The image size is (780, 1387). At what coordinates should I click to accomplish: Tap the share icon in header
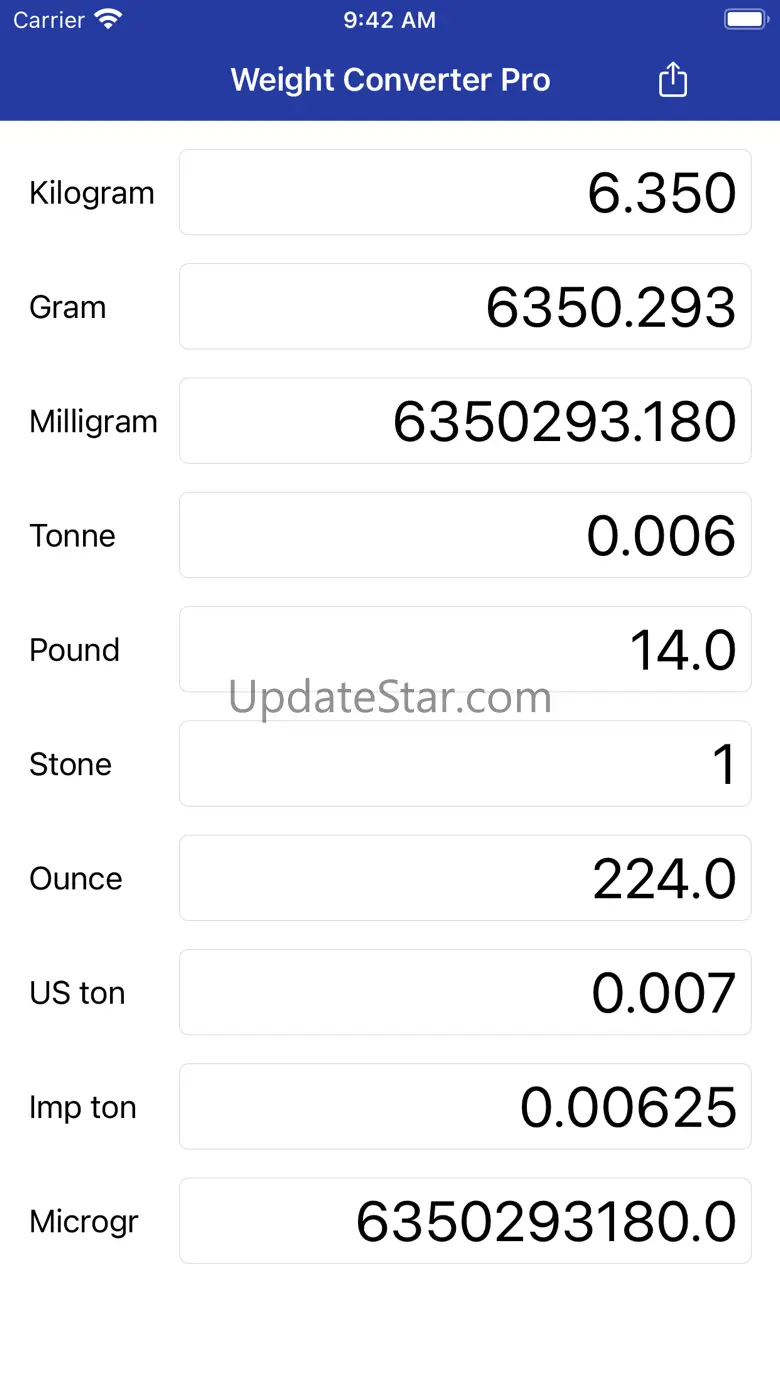[x=673, y=80]
